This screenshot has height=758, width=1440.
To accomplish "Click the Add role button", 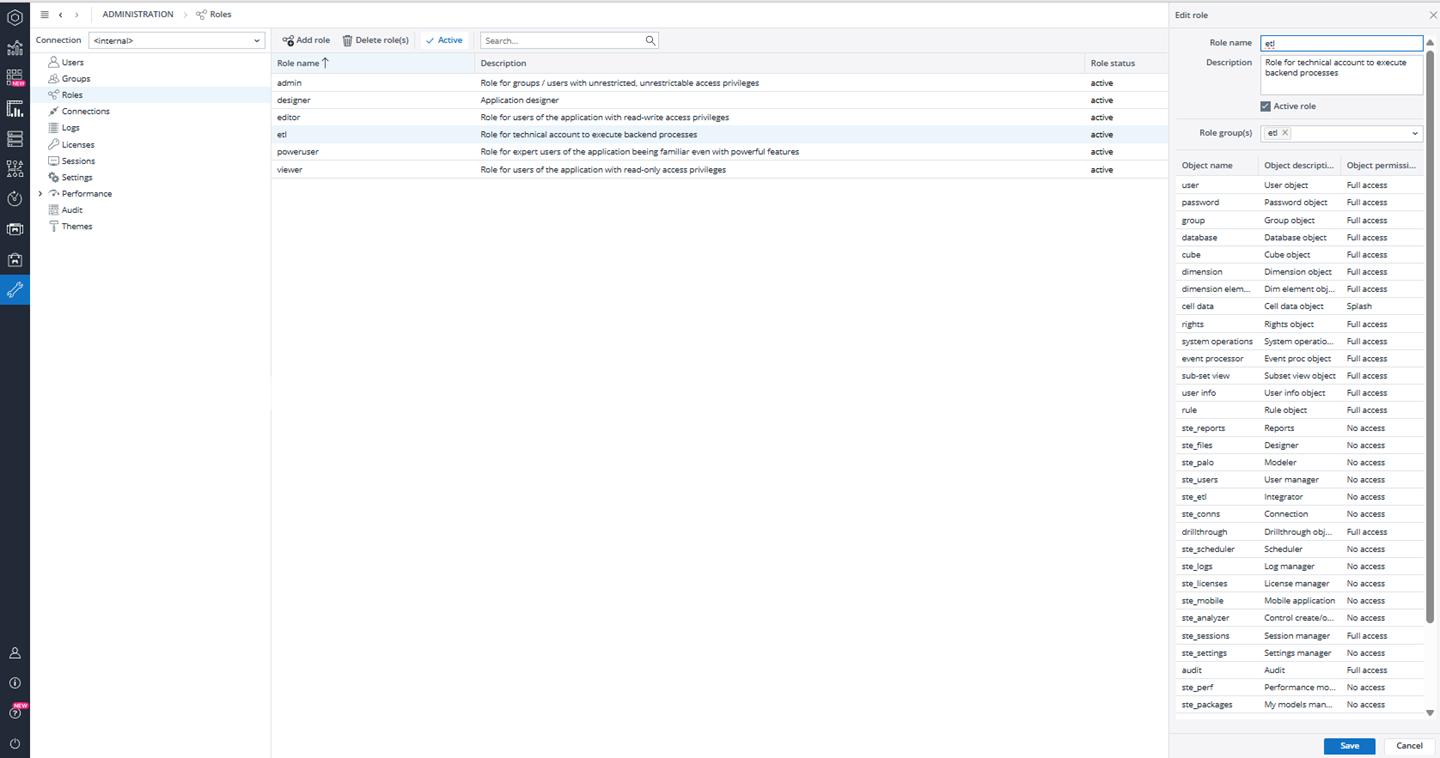I will [306, 41].
